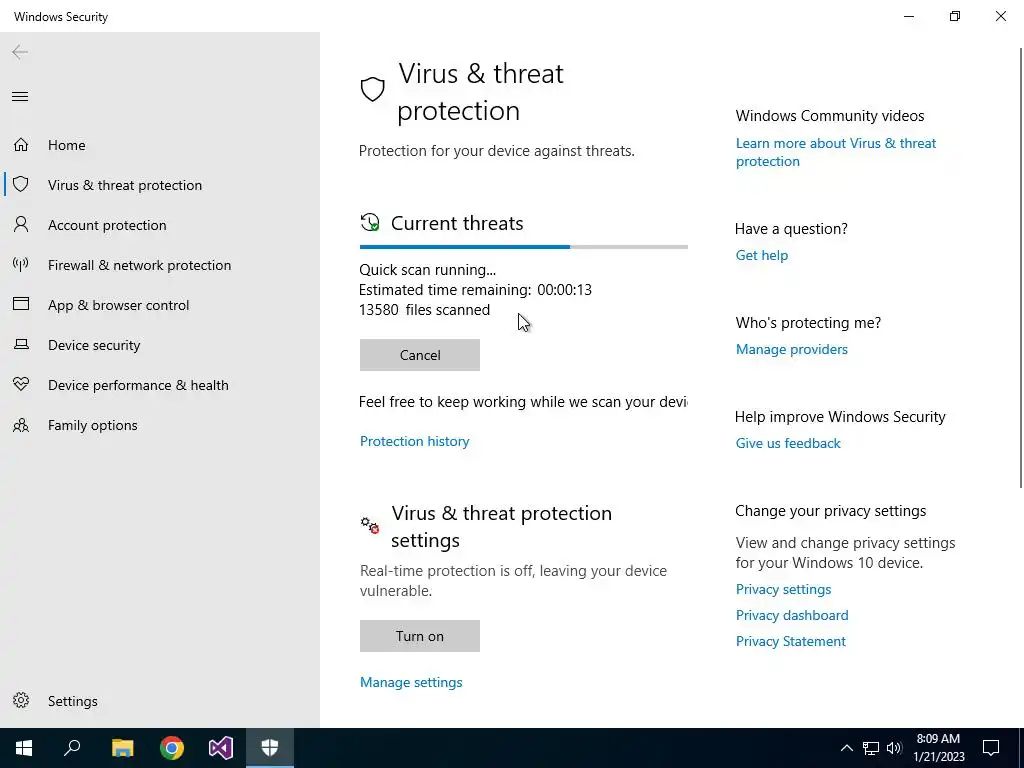Screen dimensions: 1024x768
Task: Launch Google Chrome from taskbar
Action: click(x=172, y=748)
